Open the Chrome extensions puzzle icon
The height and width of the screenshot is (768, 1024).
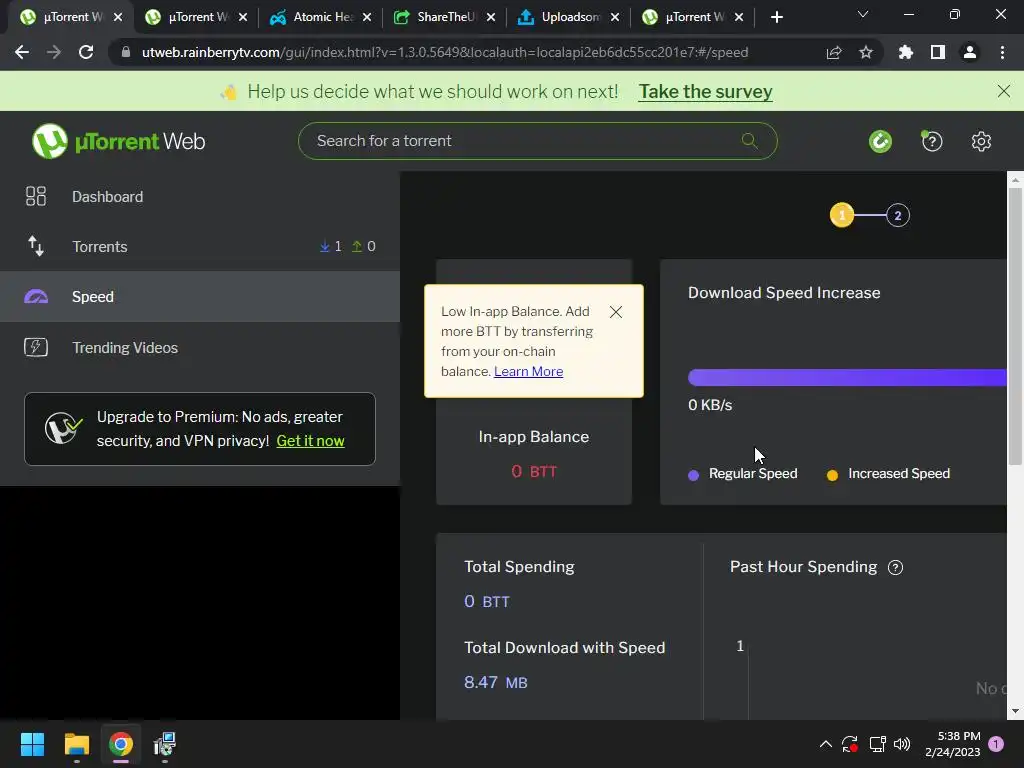[x=905, y=52]
